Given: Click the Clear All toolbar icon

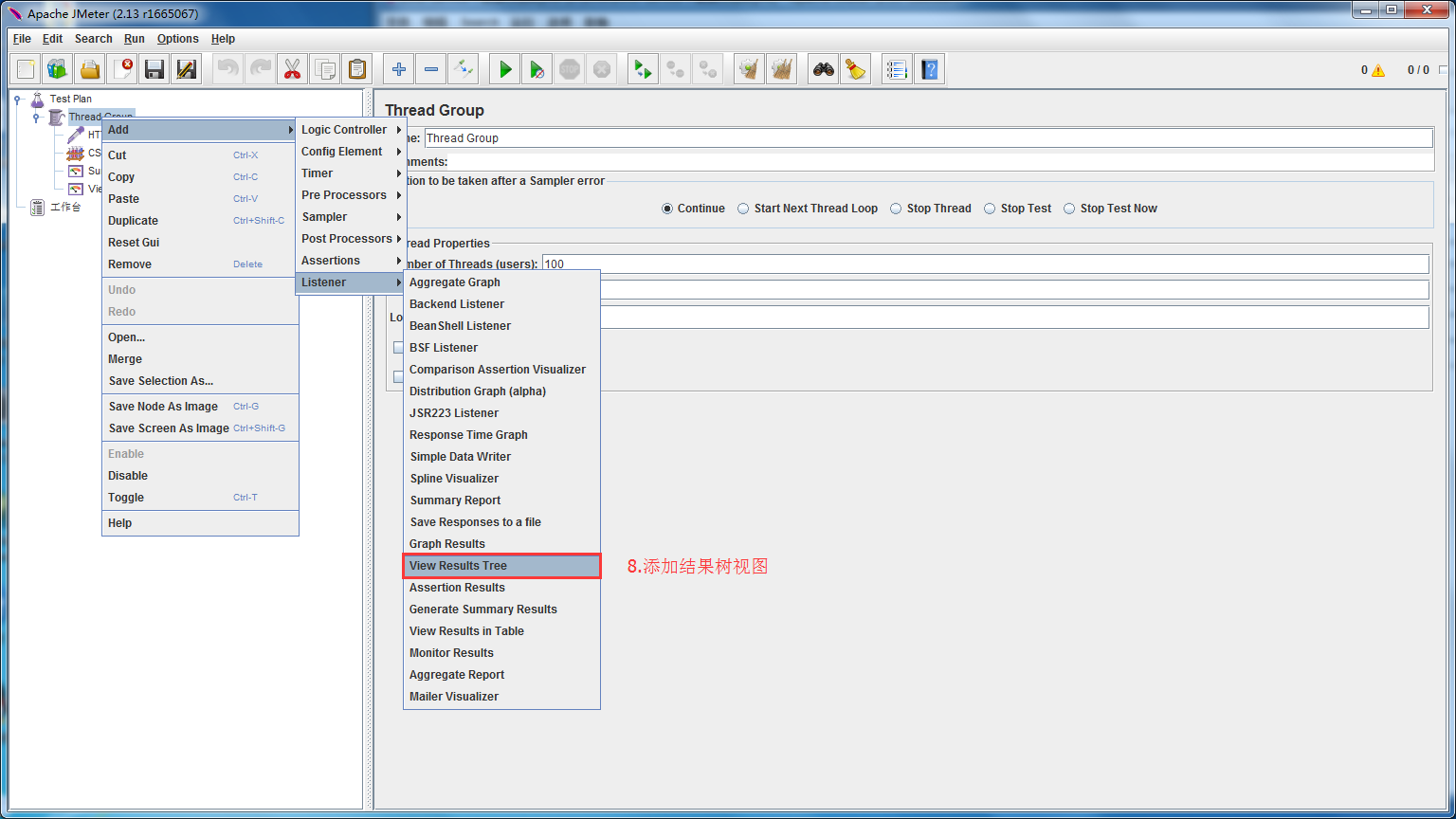Looking at the screenshot, I should (x=782, y=69).
